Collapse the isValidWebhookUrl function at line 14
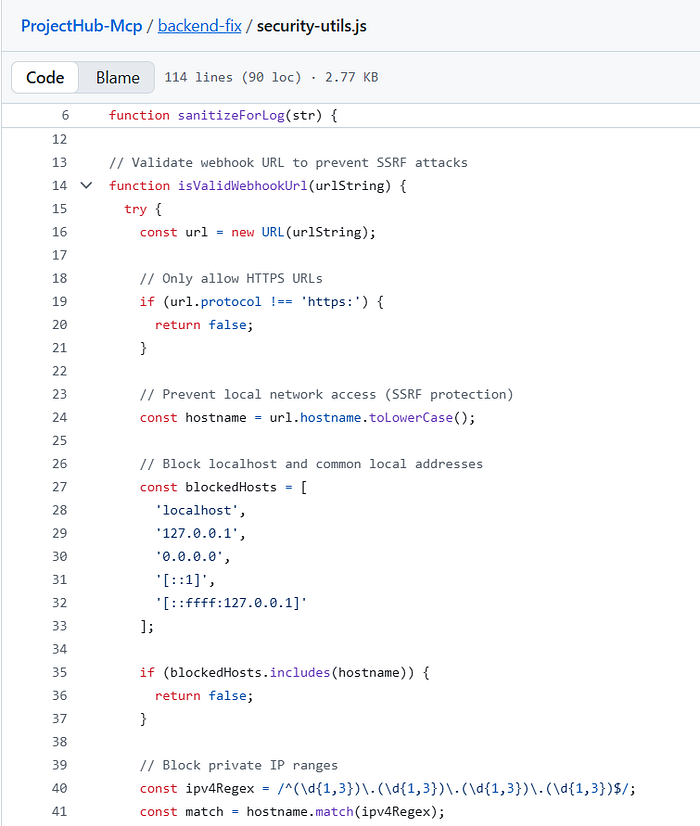700x826 pixels. 86,185
